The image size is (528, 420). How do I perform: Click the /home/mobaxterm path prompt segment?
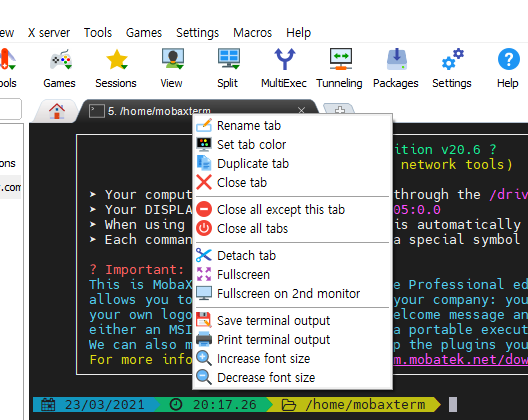(x=354, y=404)
